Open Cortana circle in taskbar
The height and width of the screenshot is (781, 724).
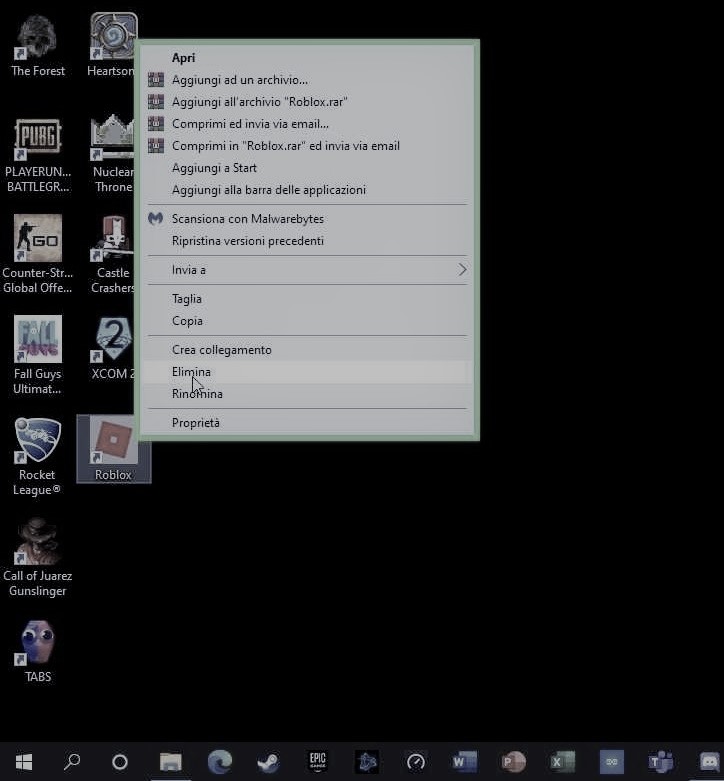[120, 762]
